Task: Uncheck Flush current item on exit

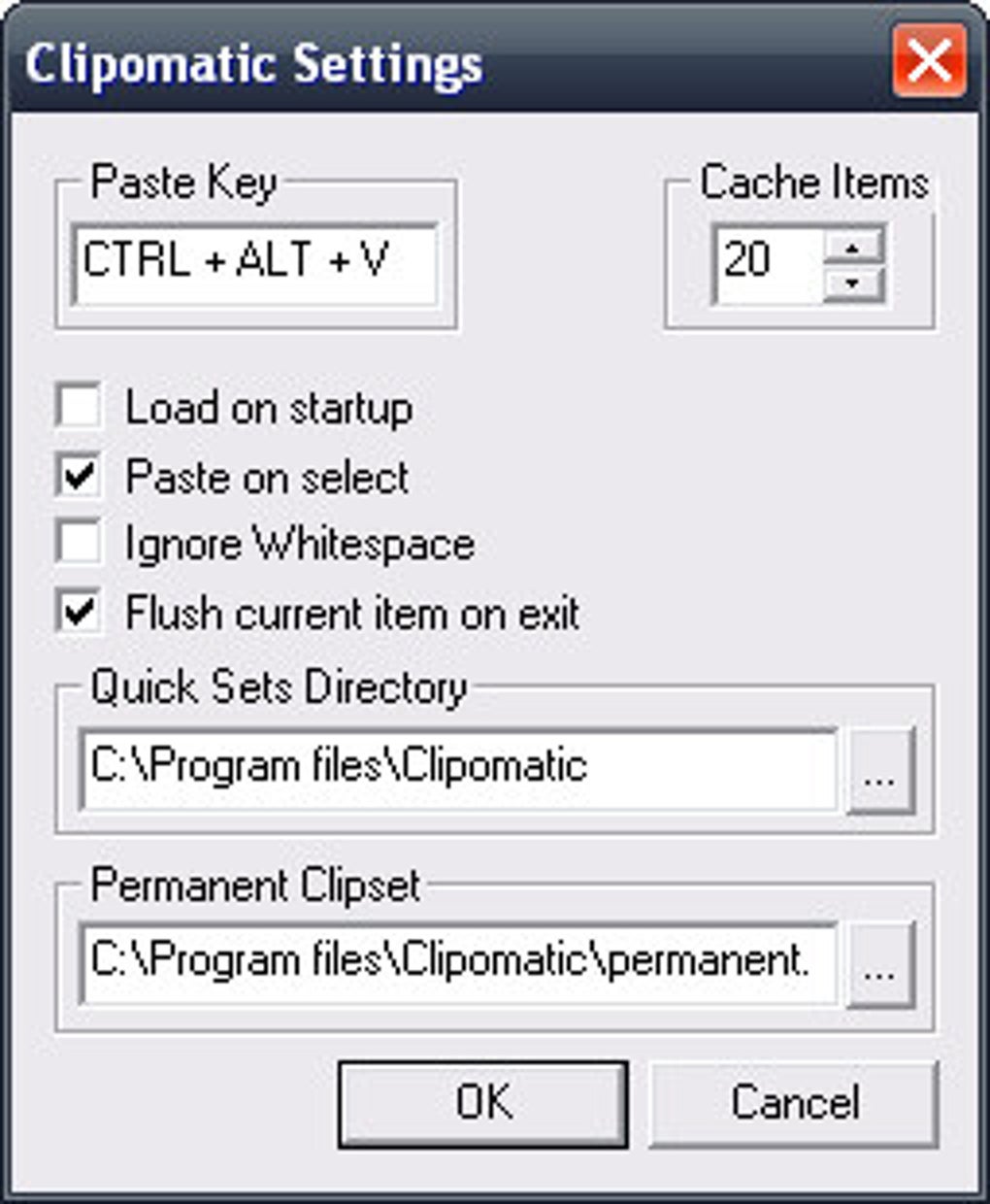Action: (x=79, y=613)
